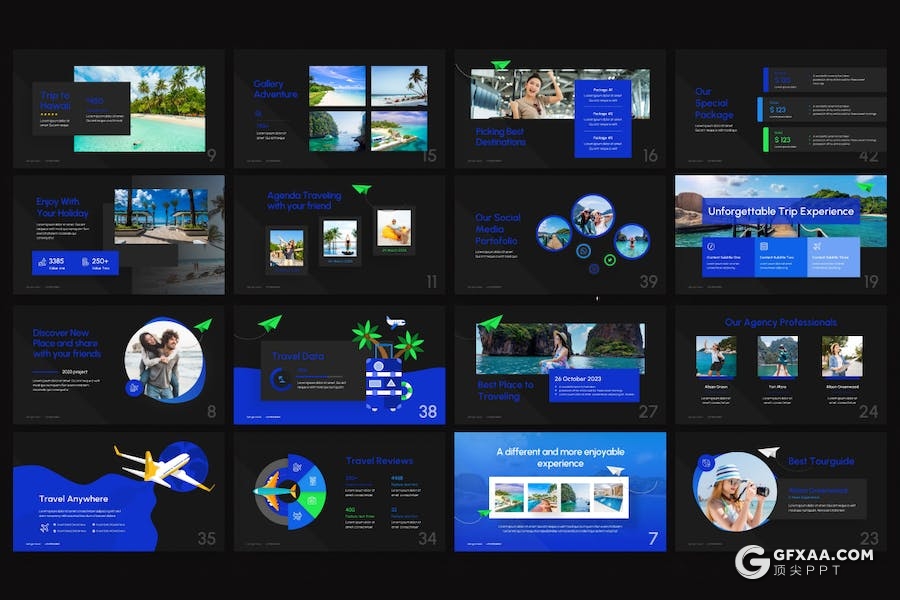The width and height of the screenshot is (900, 600).
Task: Click the woman with camera photo on Tourguide slide
Action: click(x=734, y=490)
